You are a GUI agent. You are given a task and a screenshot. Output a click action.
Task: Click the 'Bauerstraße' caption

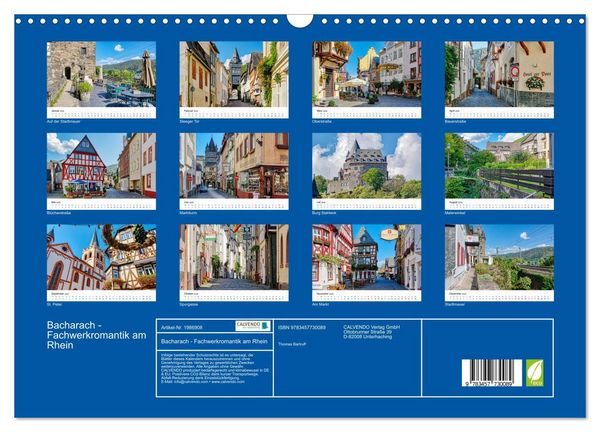tap(455, 121)
